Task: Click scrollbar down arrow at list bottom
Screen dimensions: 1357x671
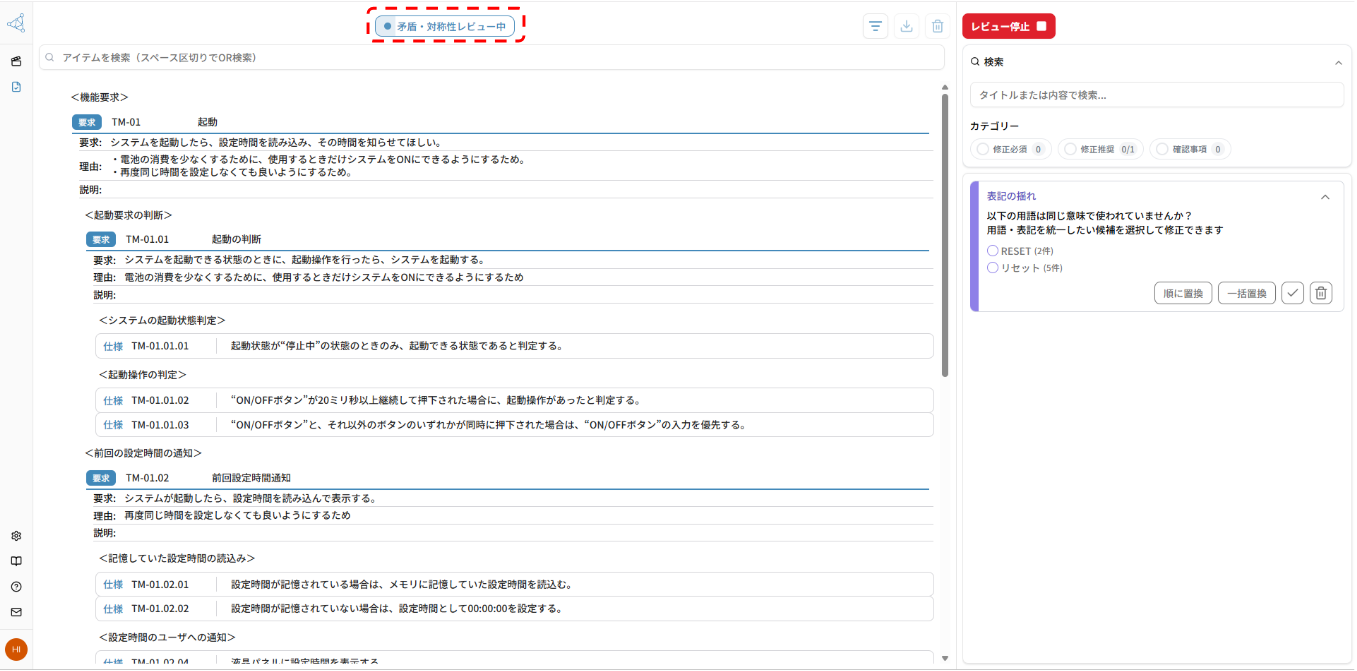Action: pos(945,658)
